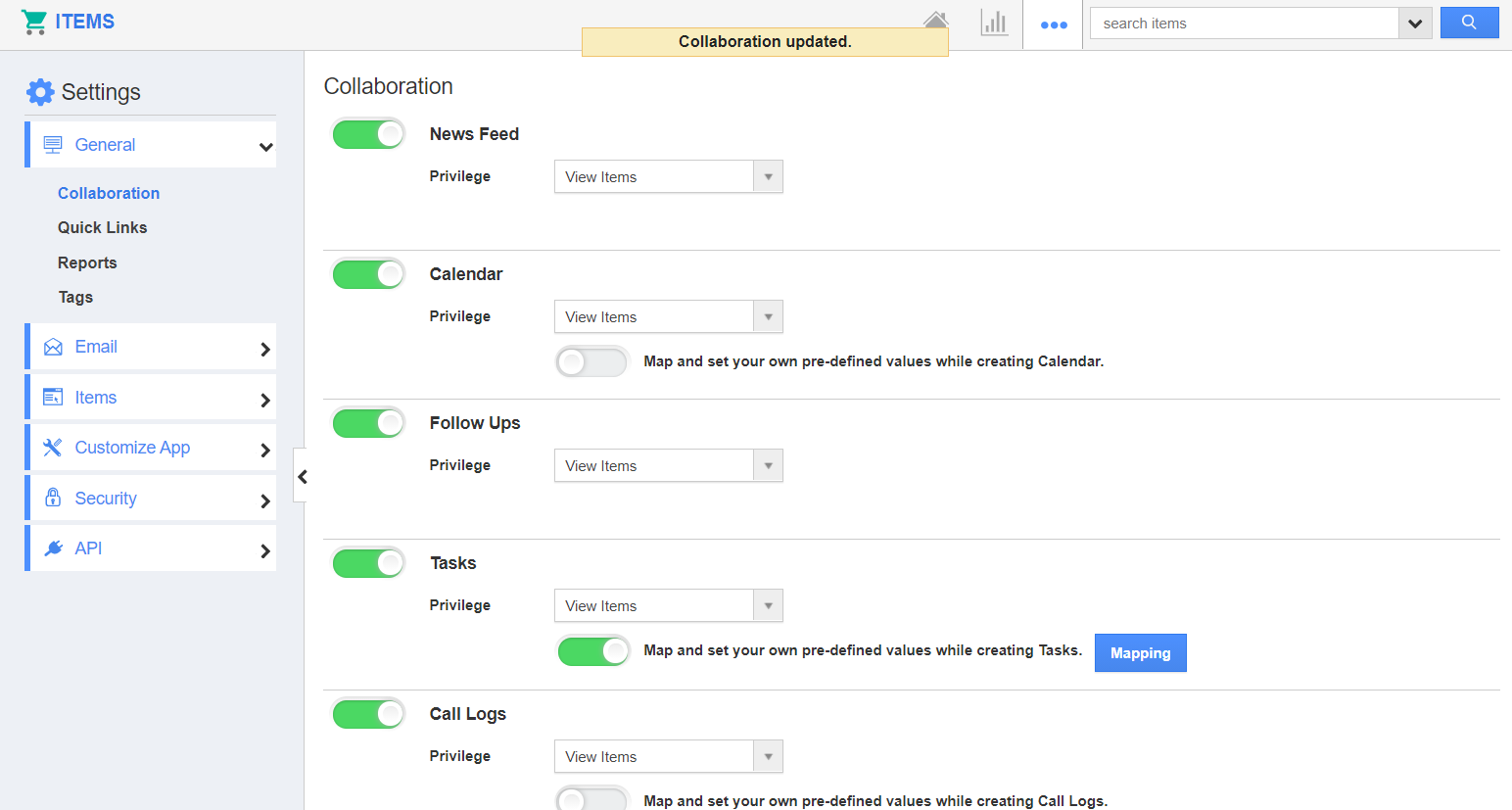
Task: Disable the News Feed toggle
Action: coord(368,133)
